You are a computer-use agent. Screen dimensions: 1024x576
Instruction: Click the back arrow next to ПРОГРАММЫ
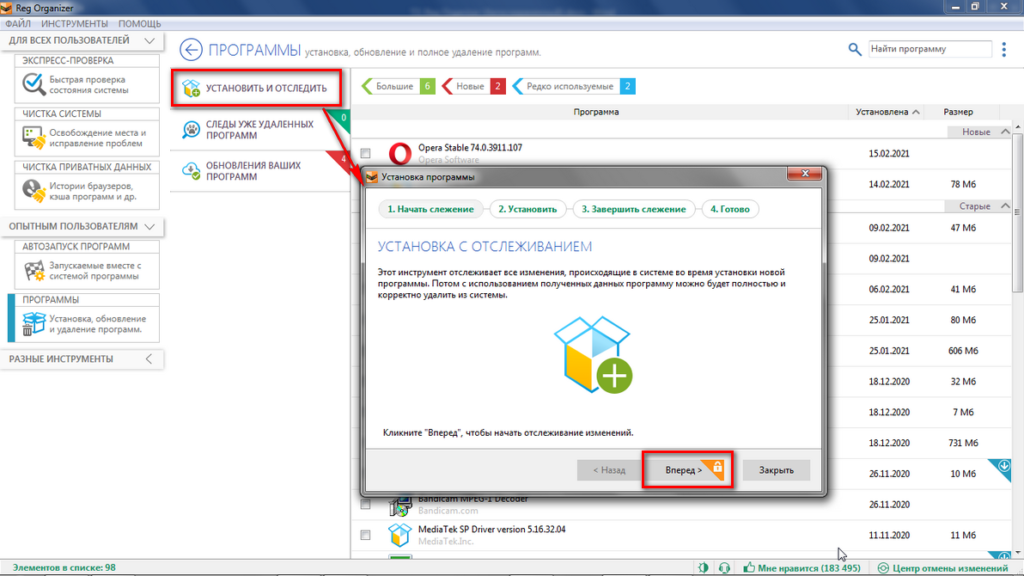point(191,50)
